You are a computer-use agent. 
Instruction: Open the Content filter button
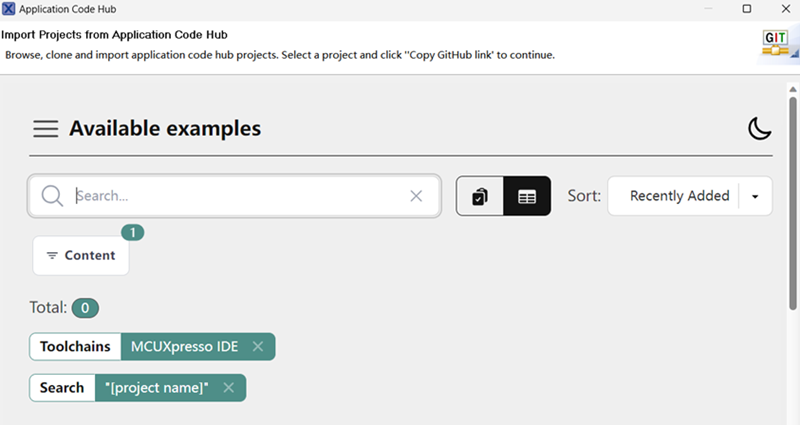click(x=81, y=255)
